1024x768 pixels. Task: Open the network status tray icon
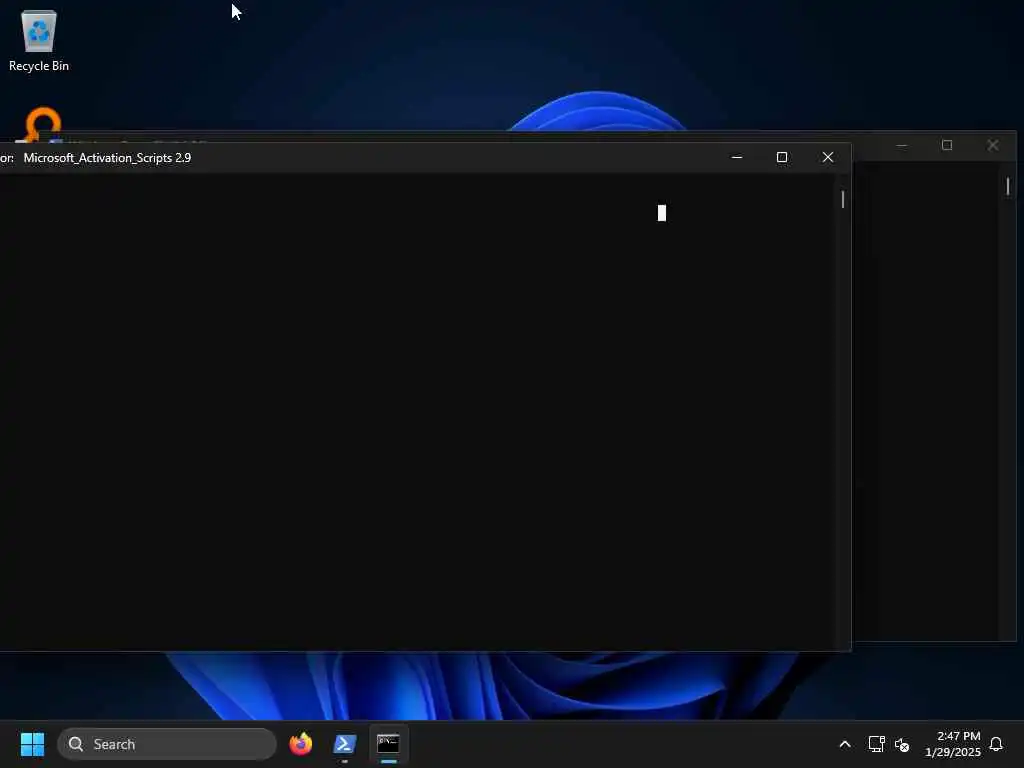coord(876,744)
